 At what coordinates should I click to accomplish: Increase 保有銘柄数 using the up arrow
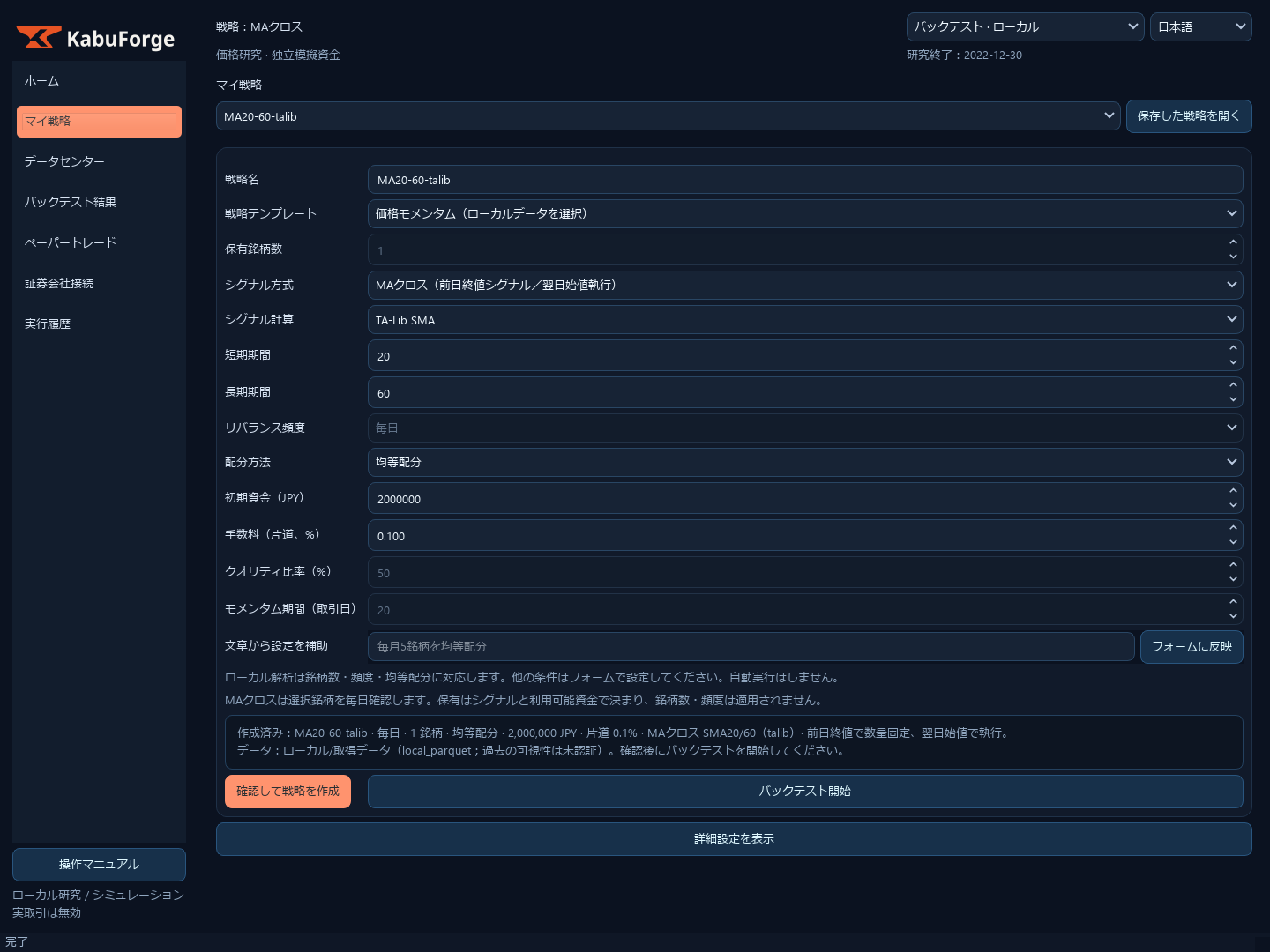coord(1233,242)
